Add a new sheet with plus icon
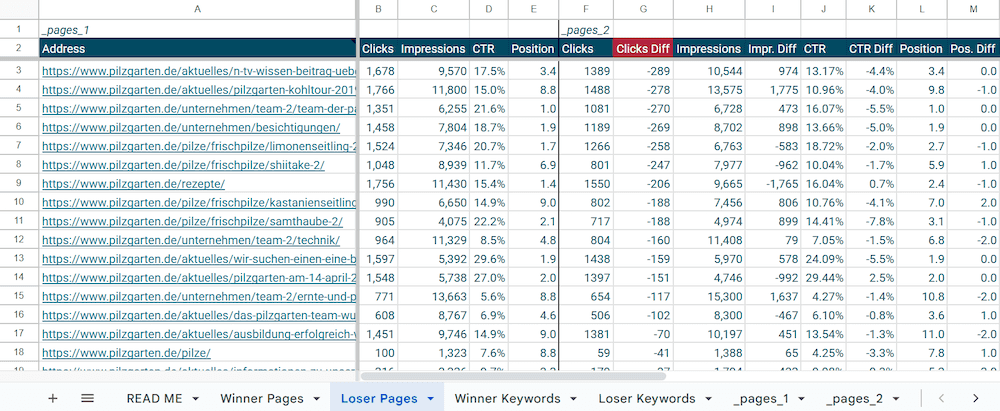1000x411 pixels. coord(53,398)
